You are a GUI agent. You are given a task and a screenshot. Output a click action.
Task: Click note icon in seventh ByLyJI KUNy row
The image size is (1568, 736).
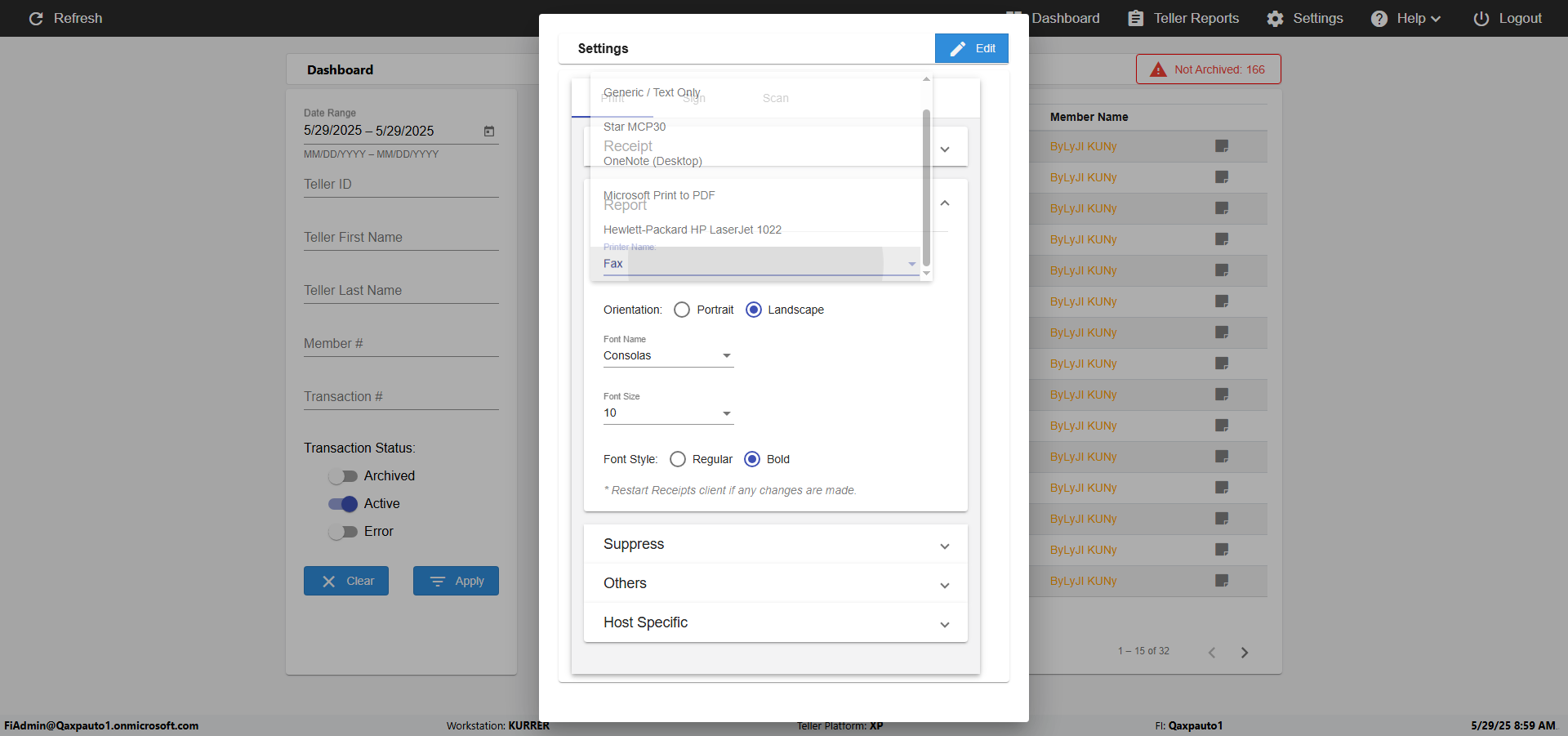pos(1222,332)
